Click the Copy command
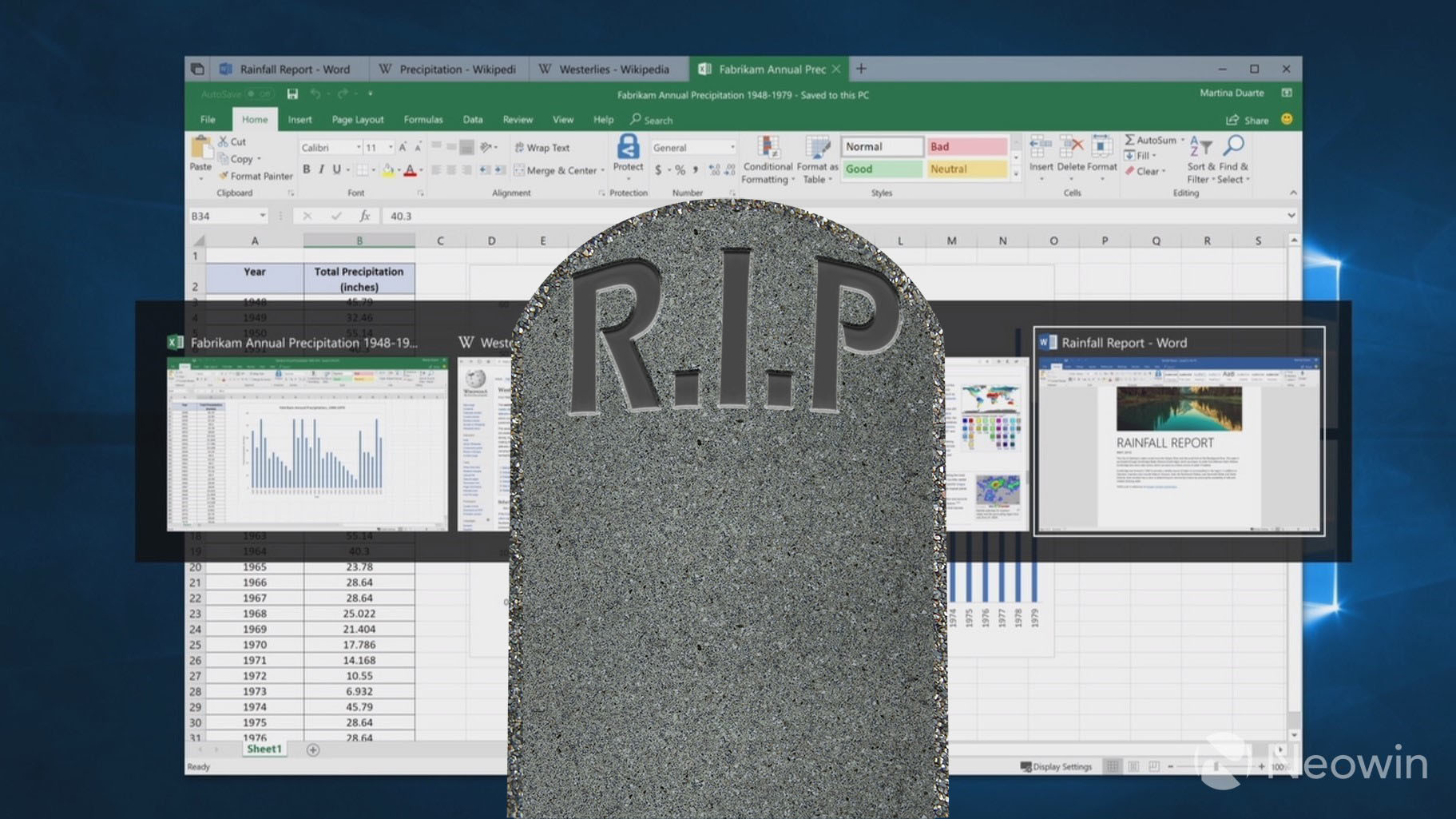Viewport: 1456px width, 819px height. point(240,159)
